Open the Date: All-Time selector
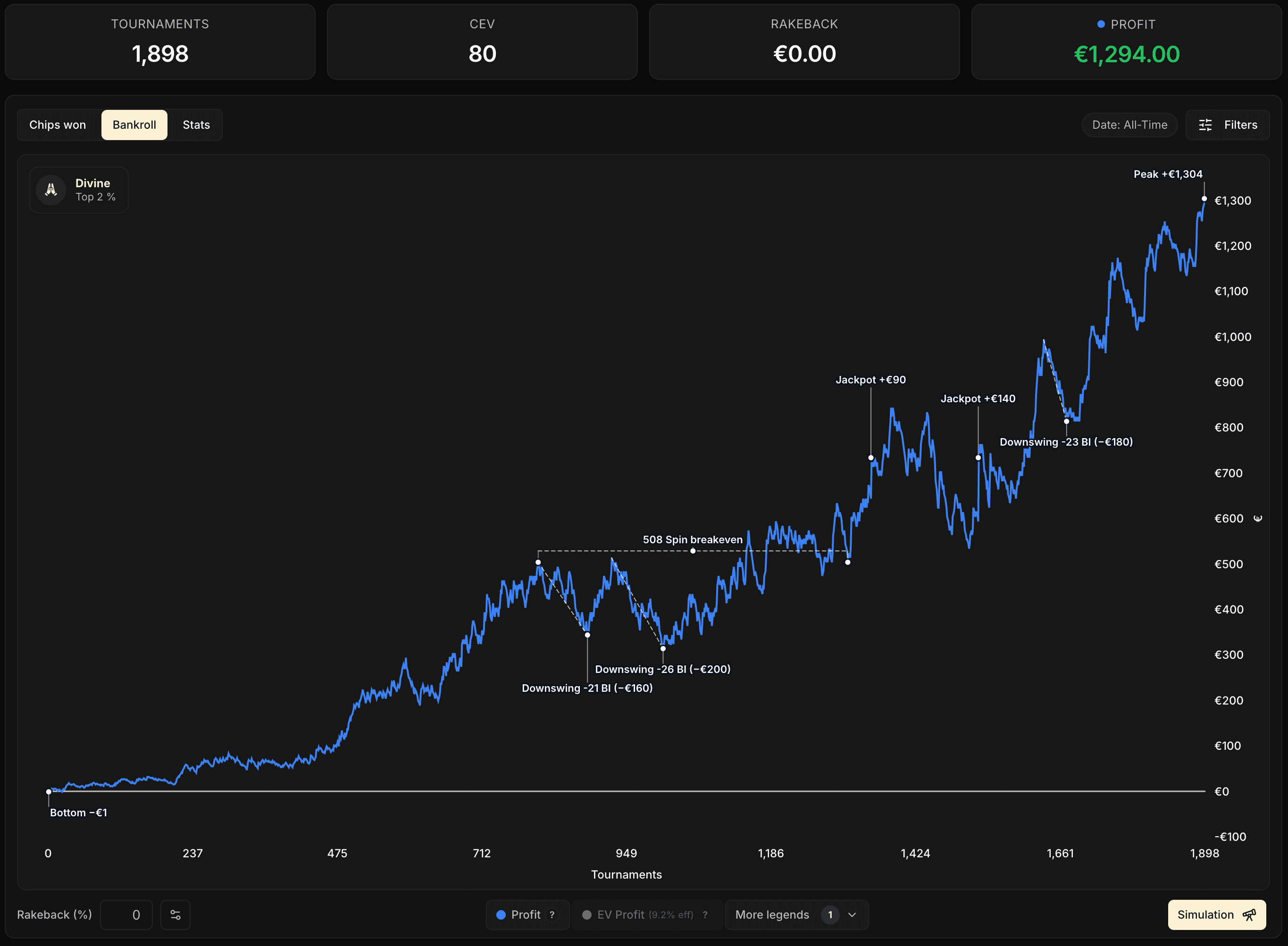 1129,125
